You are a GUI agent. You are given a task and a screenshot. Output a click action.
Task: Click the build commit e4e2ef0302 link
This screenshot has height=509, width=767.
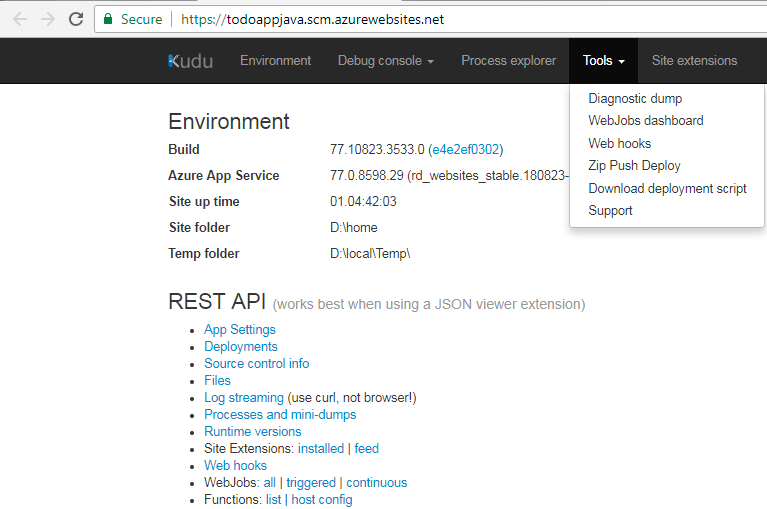click(x=465, y=150)
